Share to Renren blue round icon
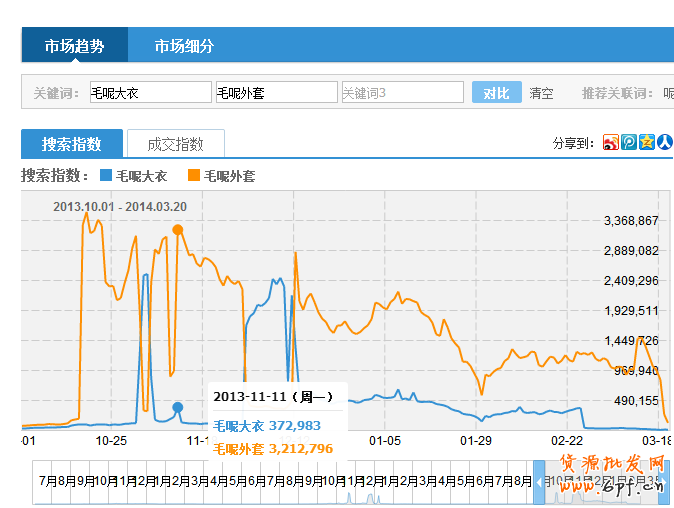This screenshot has width=674, height=508. [664, 143]
